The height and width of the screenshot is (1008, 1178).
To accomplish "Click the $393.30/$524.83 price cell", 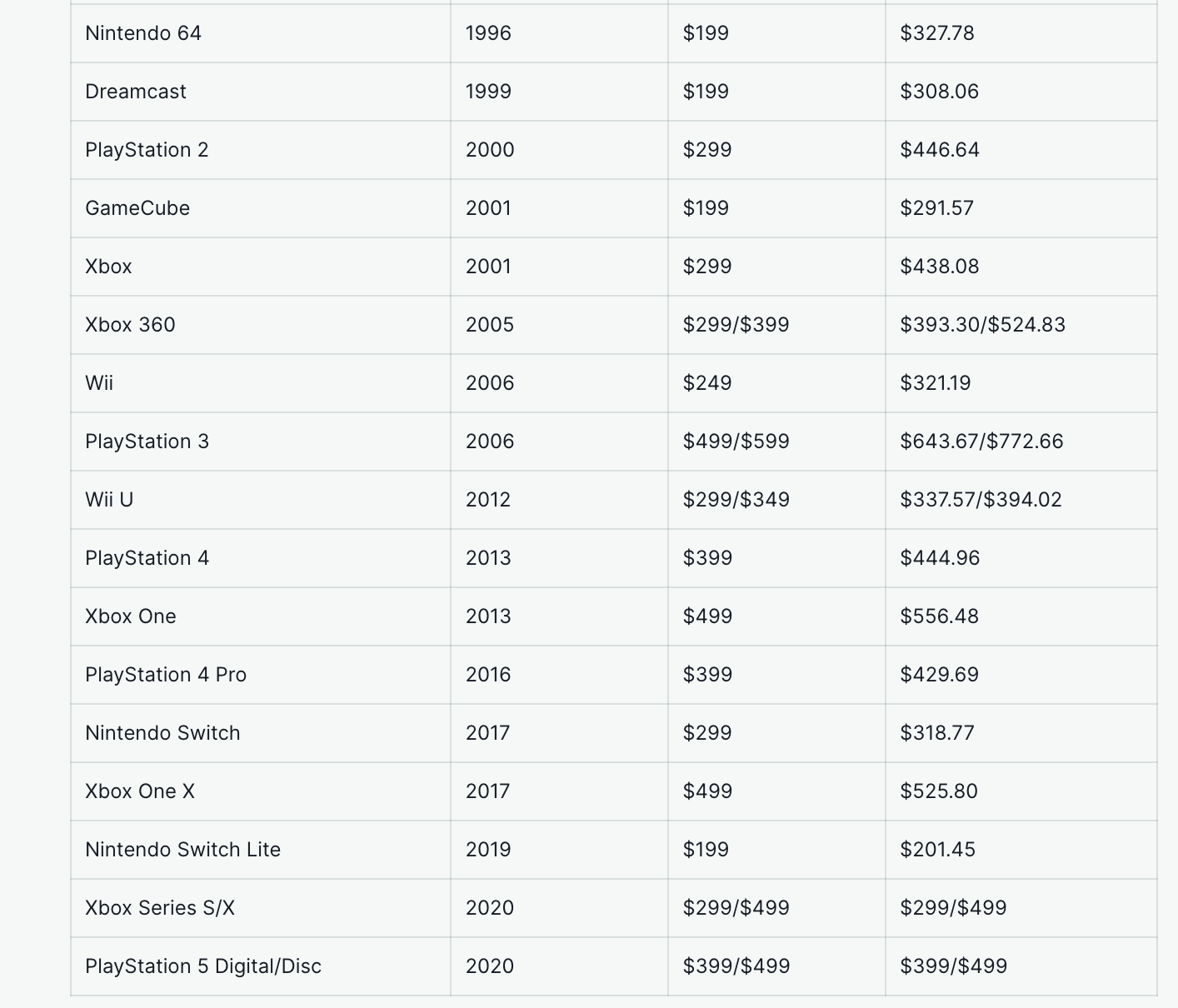I will tap(982, 325).
